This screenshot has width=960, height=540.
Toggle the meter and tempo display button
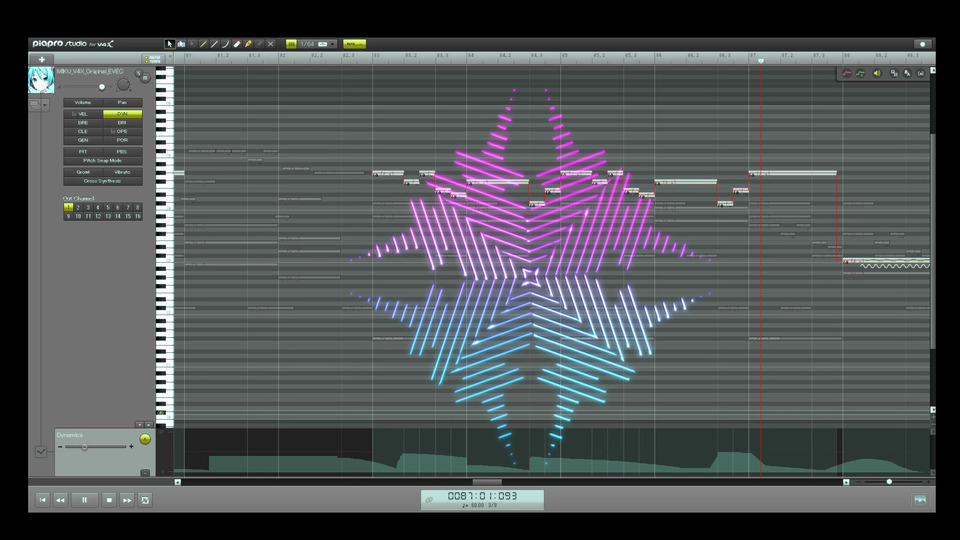point(151,59)
